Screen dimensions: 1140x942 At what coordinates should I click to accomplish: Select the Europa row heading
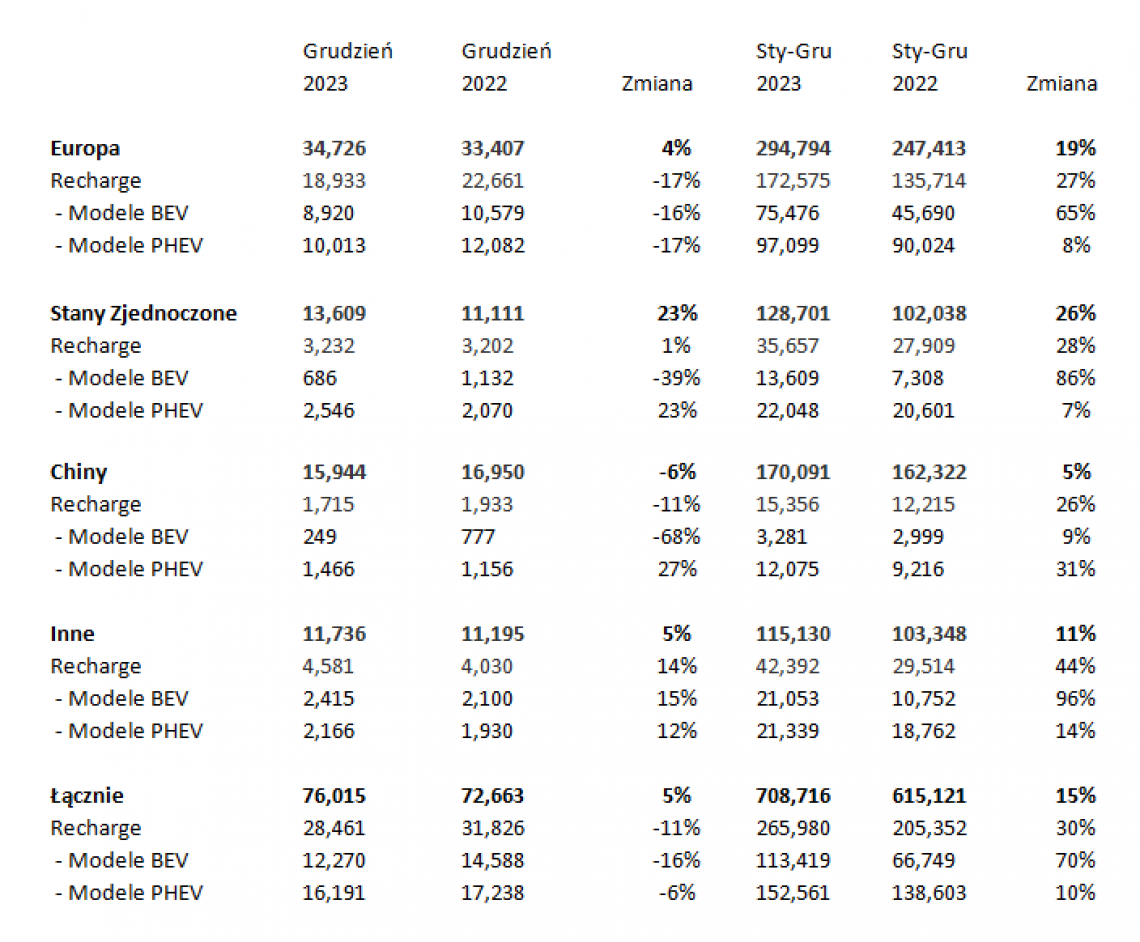pyautogui.click(x=85, y=148)
